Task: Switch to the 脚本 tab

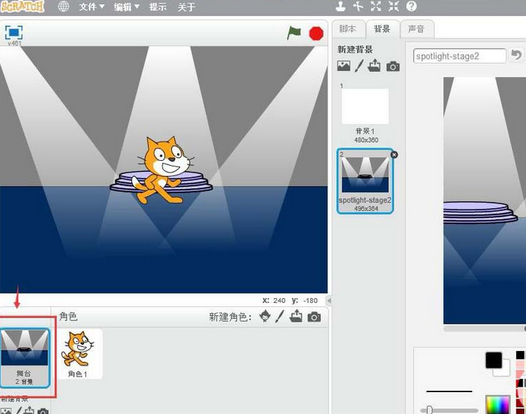Action: pos(348,29)
